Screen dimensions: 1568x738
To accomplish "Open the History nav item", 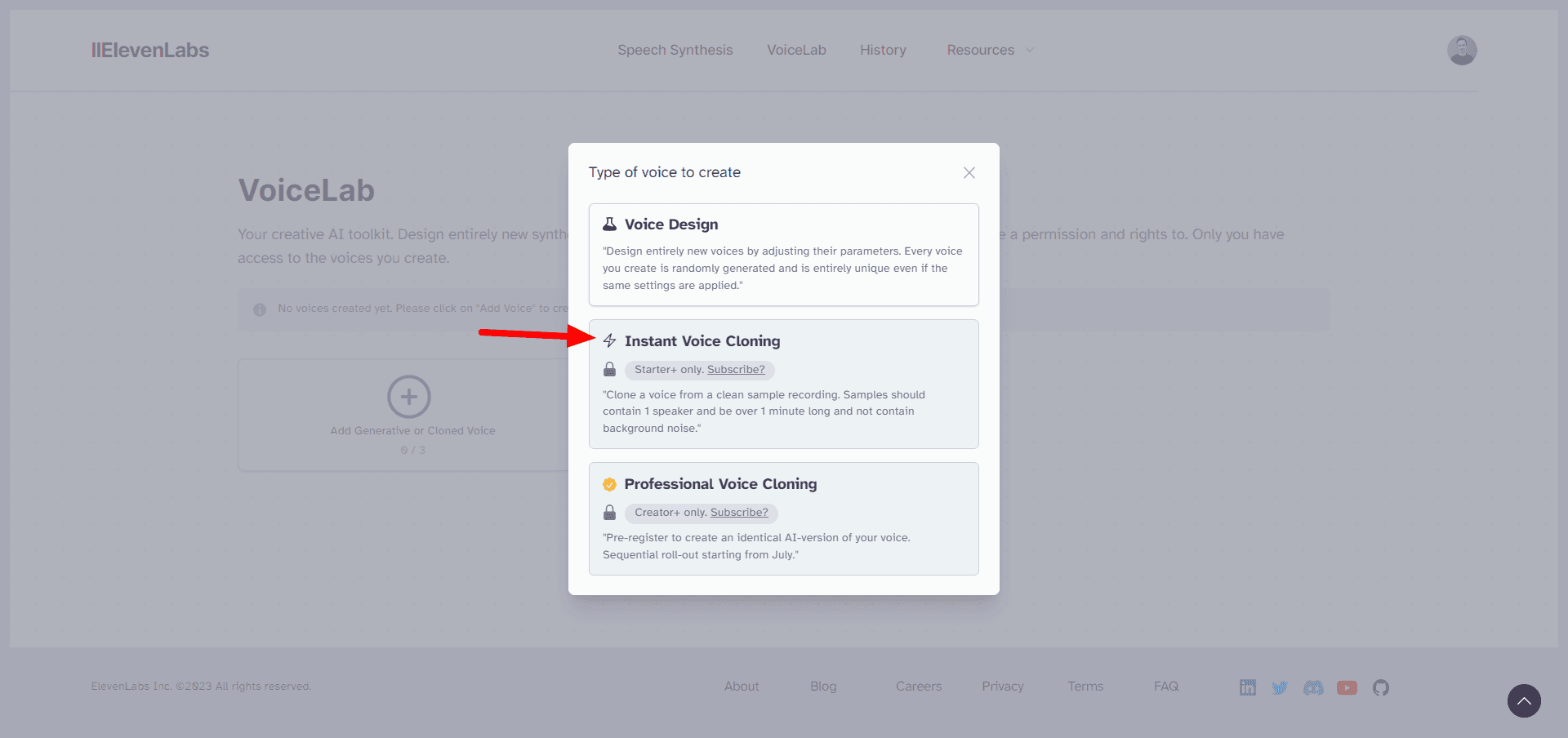I will (883, 50).
